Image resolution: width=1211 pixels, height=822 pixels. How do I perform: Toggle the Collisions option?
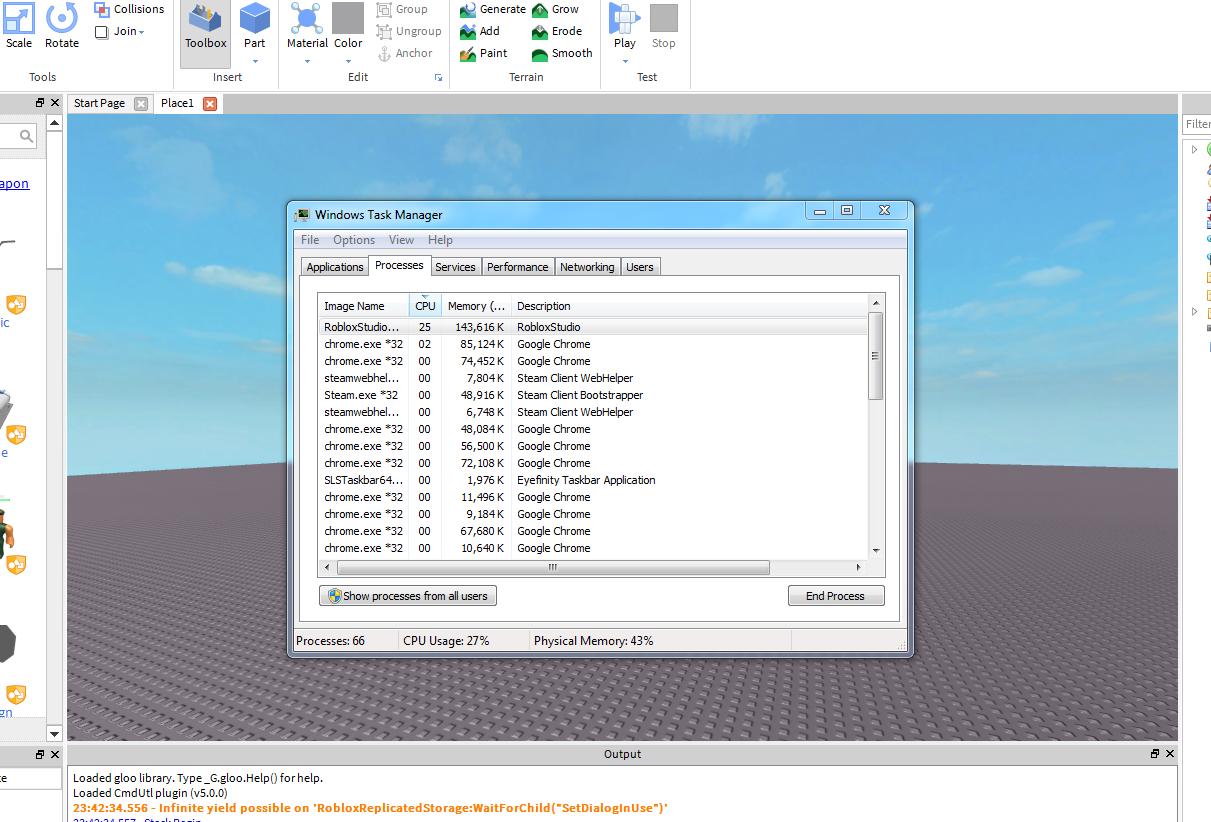point(129,9)
